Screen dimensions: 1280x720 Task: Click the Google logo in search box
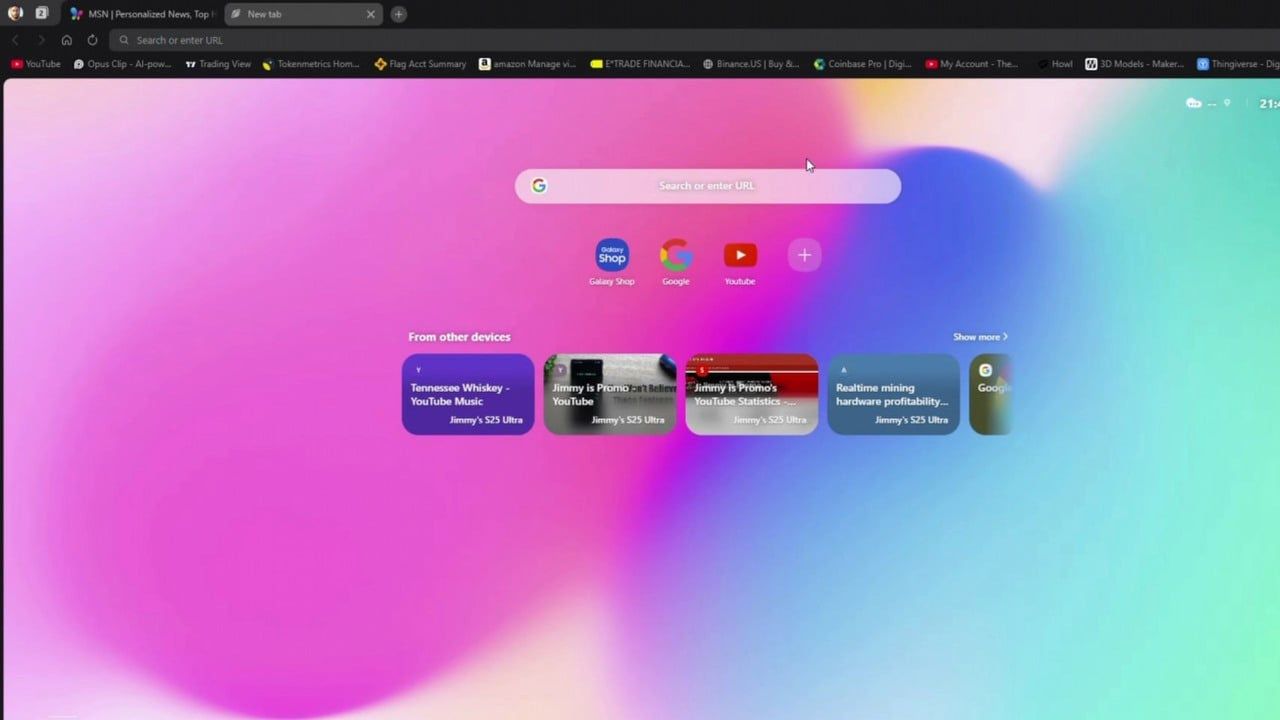539,186
